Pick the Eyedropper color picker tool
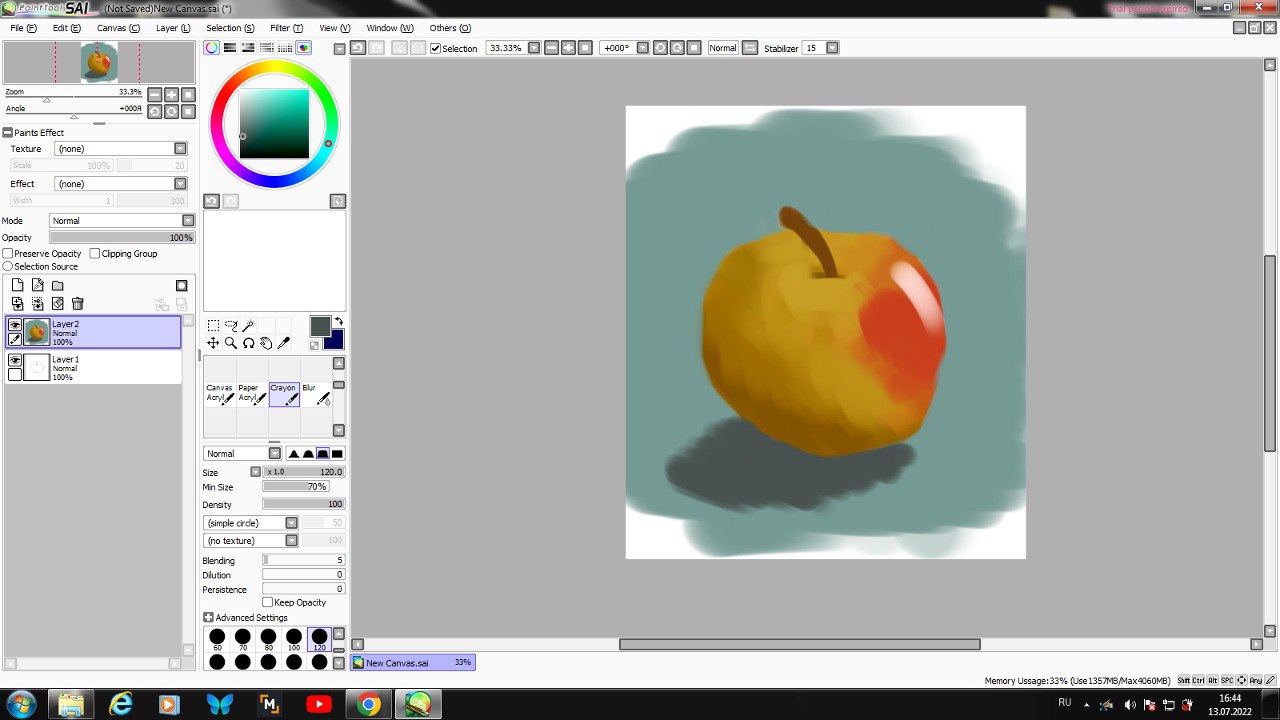 (x=283, y=343)
